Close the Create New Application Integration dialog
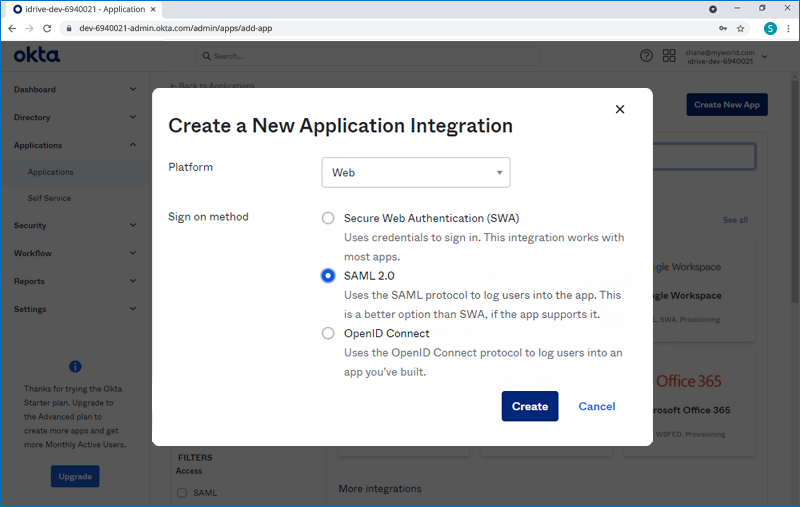The image size is (800, 507). (x=620, y=109)
